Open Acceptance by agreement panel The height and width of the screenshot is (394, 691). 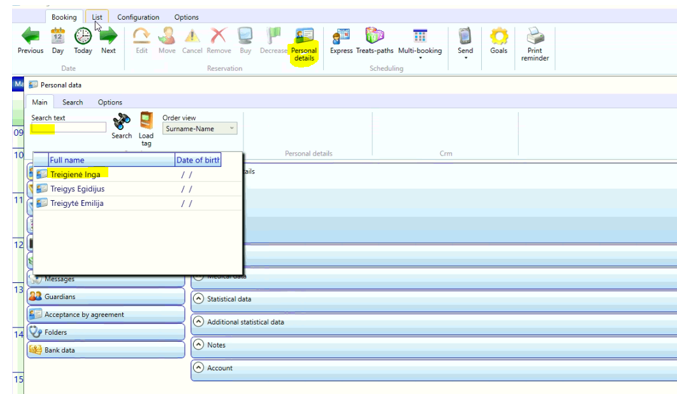(x=106, y=315)
